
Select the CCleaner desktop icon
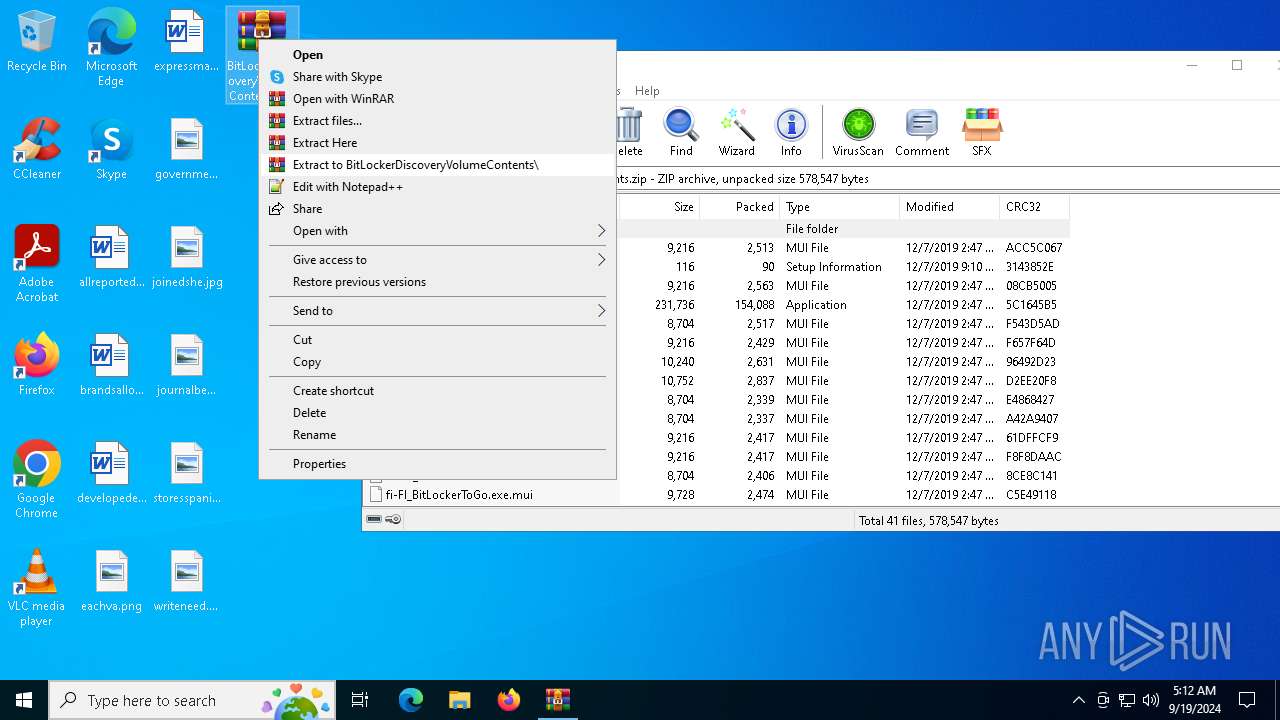coord(37,150)
